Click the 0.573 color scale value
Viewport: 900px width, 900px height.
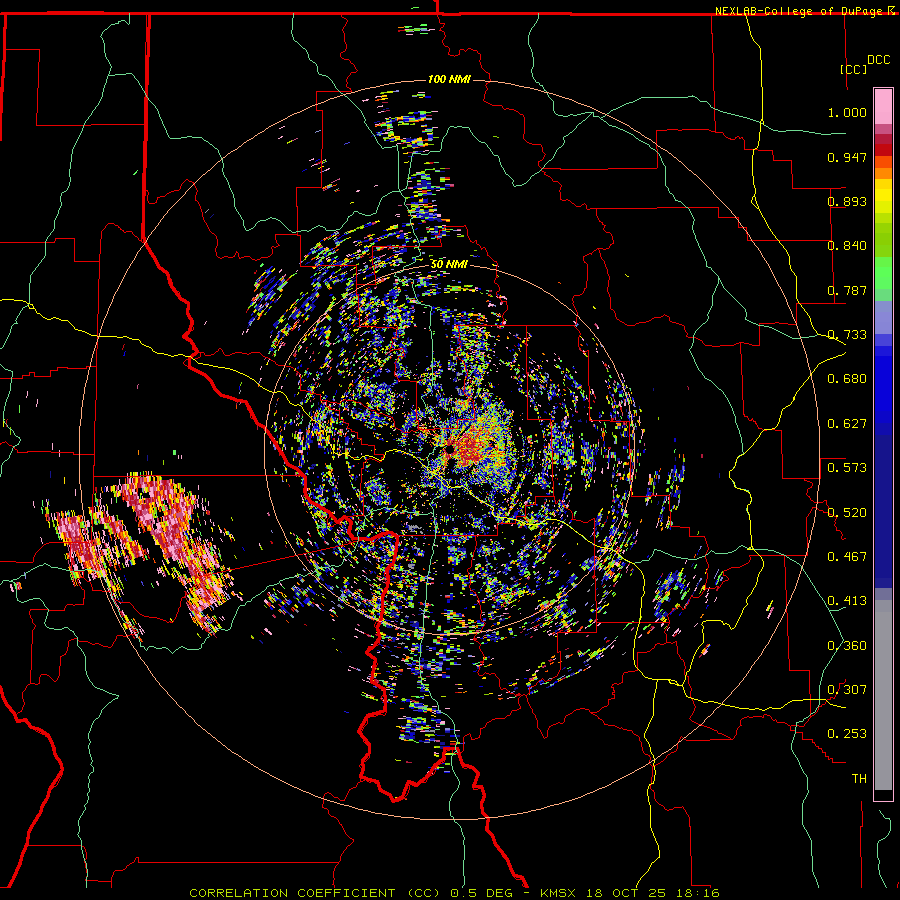click(x=847, y=468)
